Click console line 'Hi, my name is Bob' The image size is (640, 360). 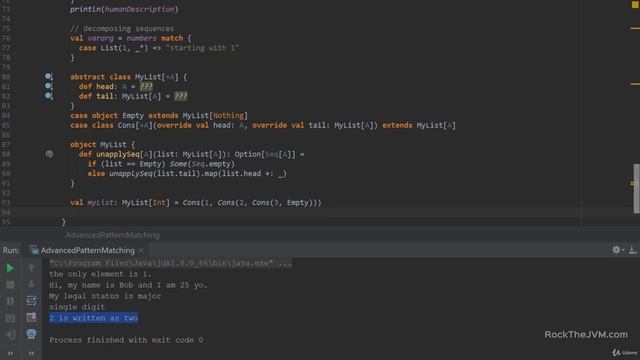tap(128, 285)
